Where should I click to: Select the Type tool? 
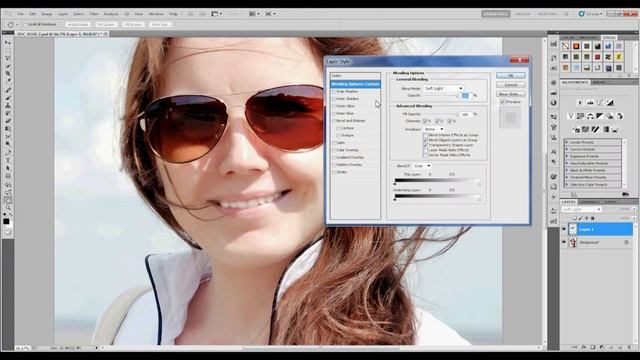pos(8,160)
